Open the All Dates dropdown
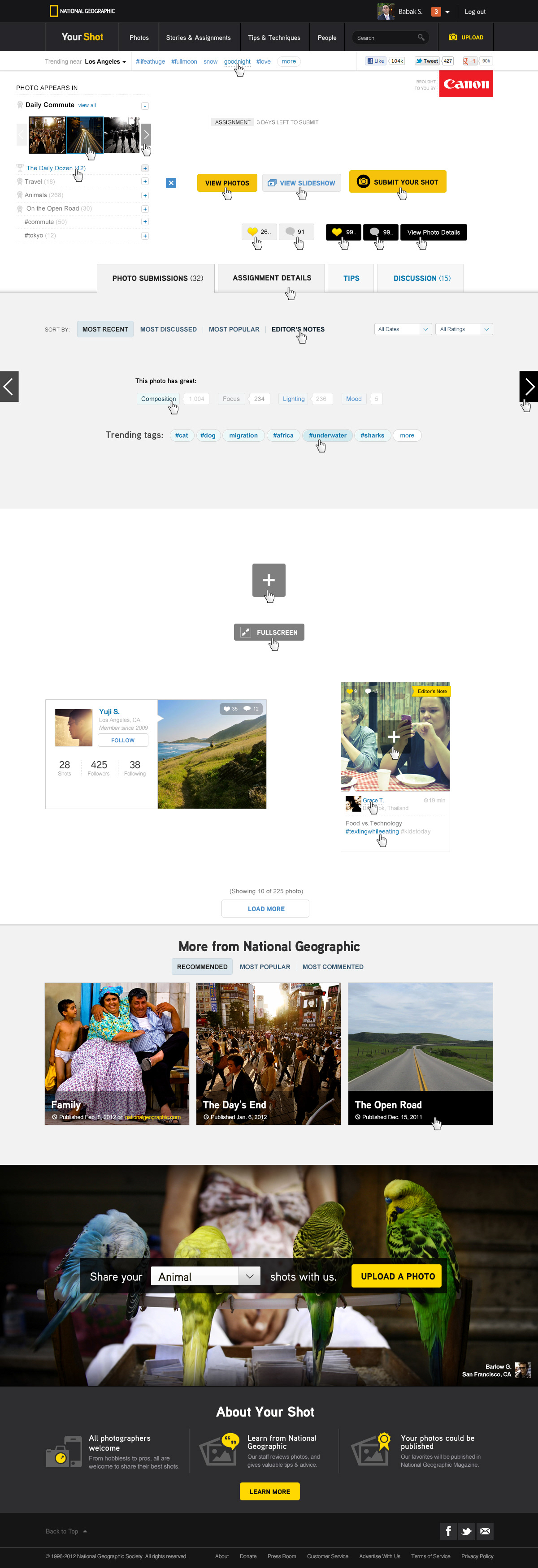Image resolution: width=538 pixels, height=1568 pixels. [403, 329]
